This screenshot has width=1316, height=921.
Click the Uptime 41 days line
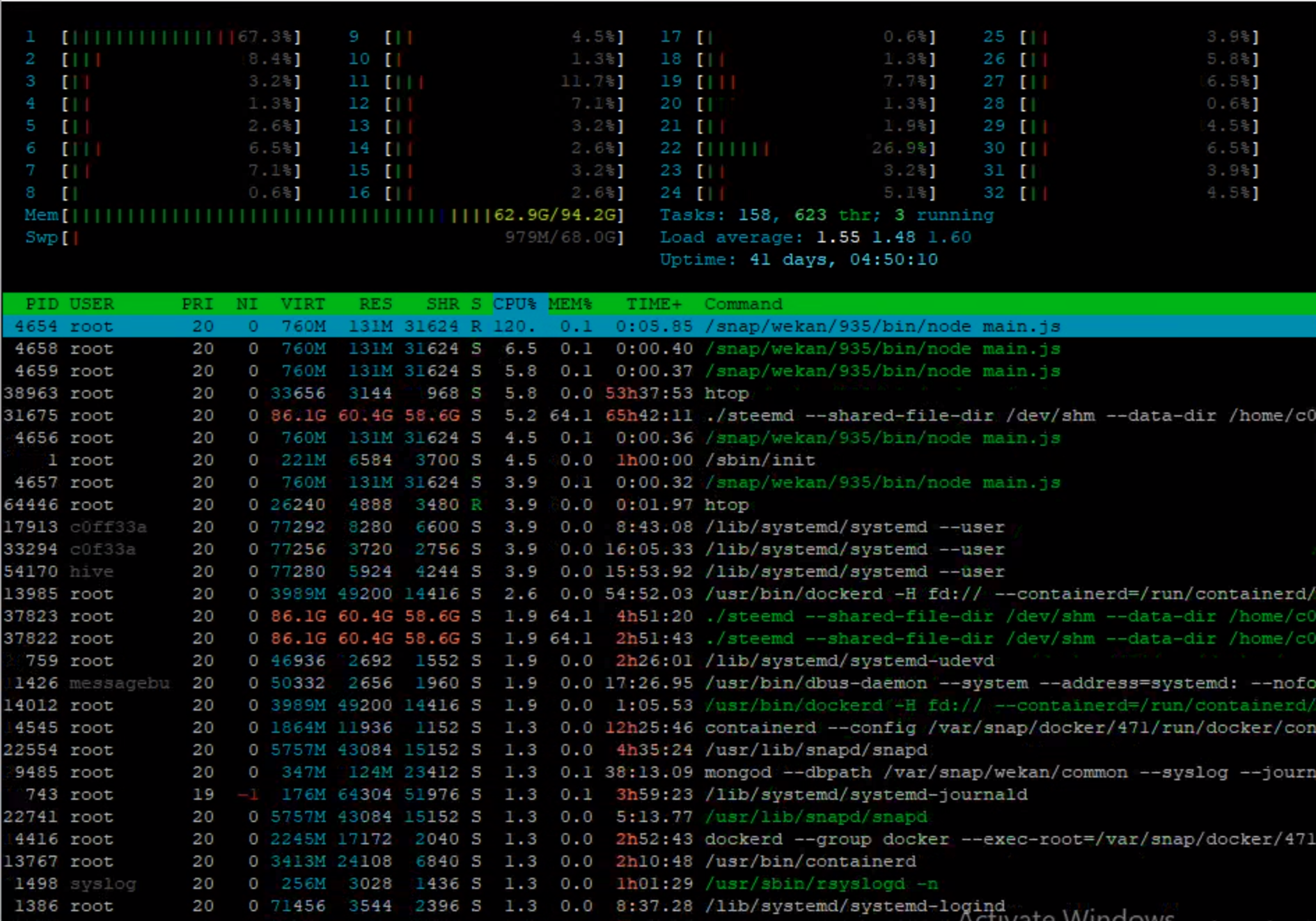[x=799, y=260]
